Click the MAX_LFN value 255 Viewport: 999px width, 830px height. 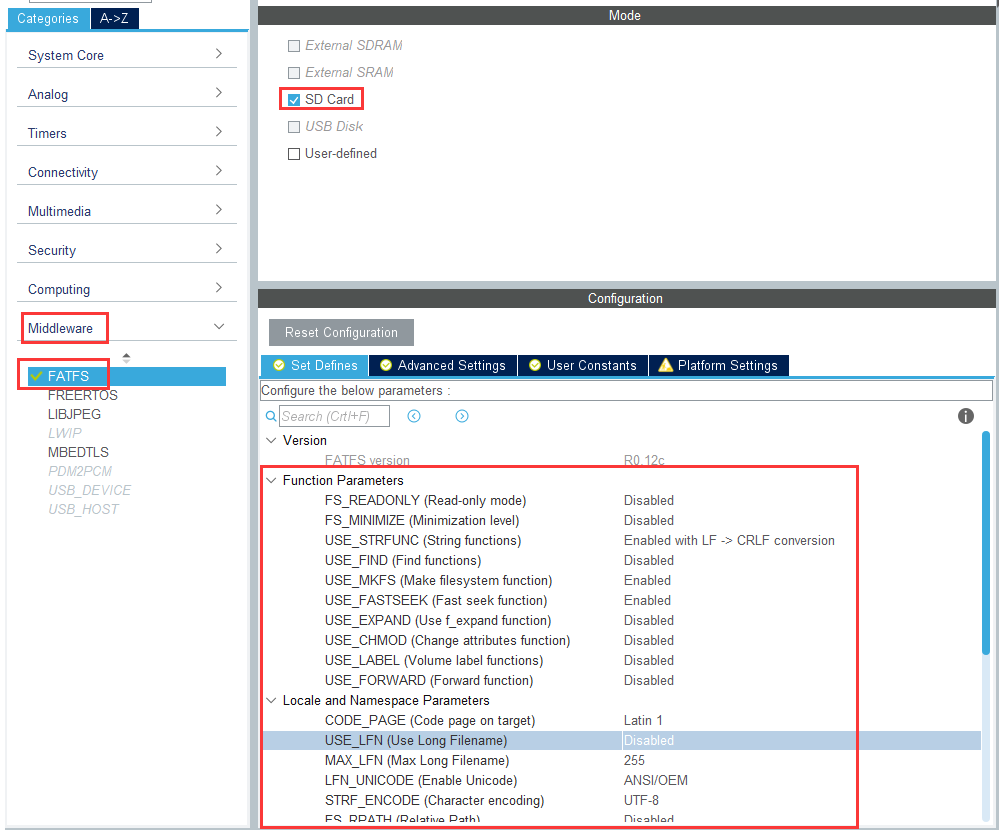[634, 760]
